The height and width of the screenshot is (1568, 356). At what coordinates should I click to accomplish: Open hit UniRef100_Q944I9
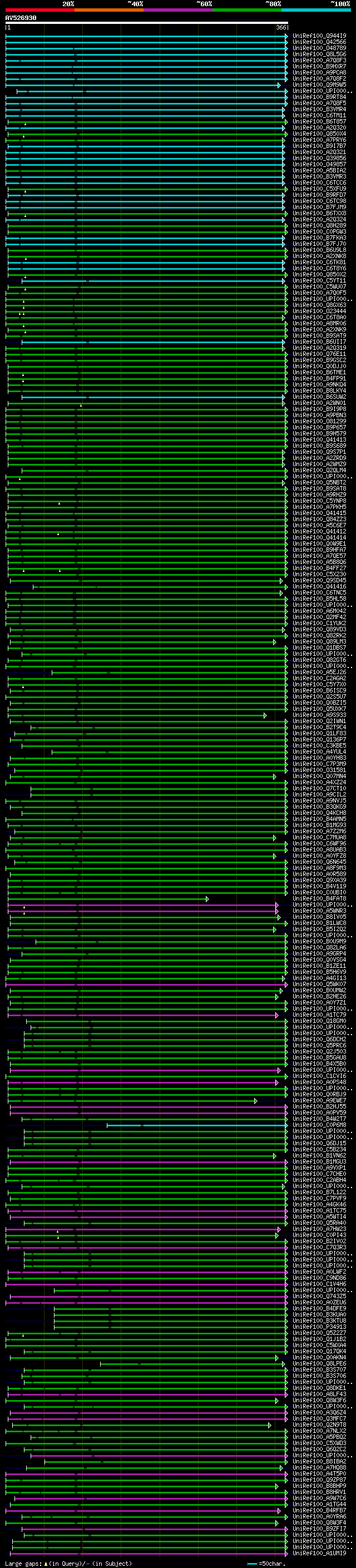[319, 36]
